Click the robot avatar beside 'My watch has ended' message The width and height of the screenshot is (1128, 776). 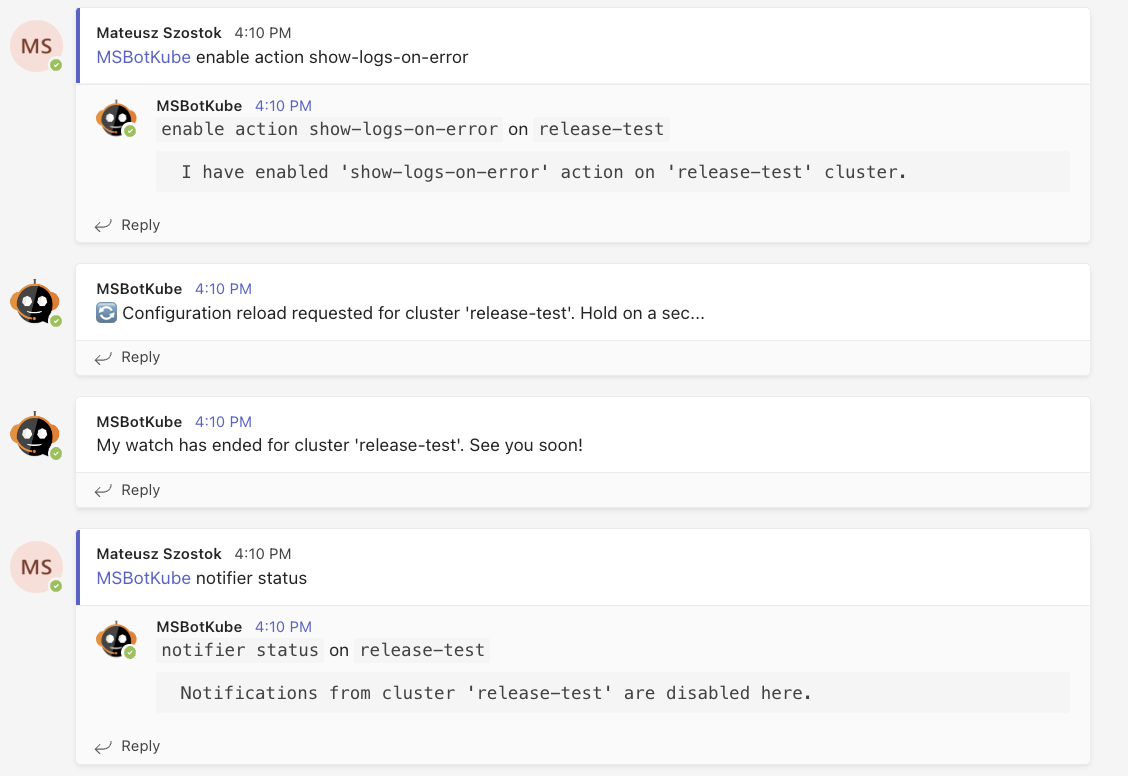(x=36, y=435)
